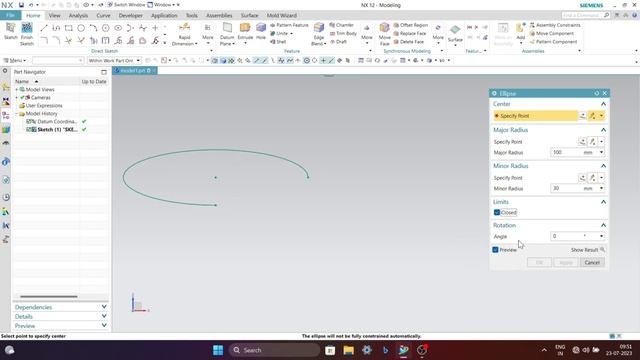Switch to the View tab

(54, 15)
